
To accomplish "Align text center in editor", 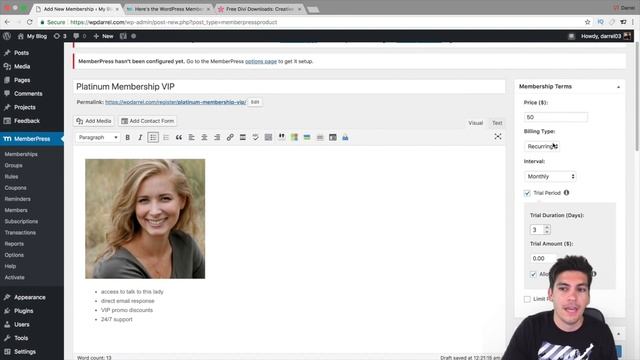I will click(x=204, y=138).
